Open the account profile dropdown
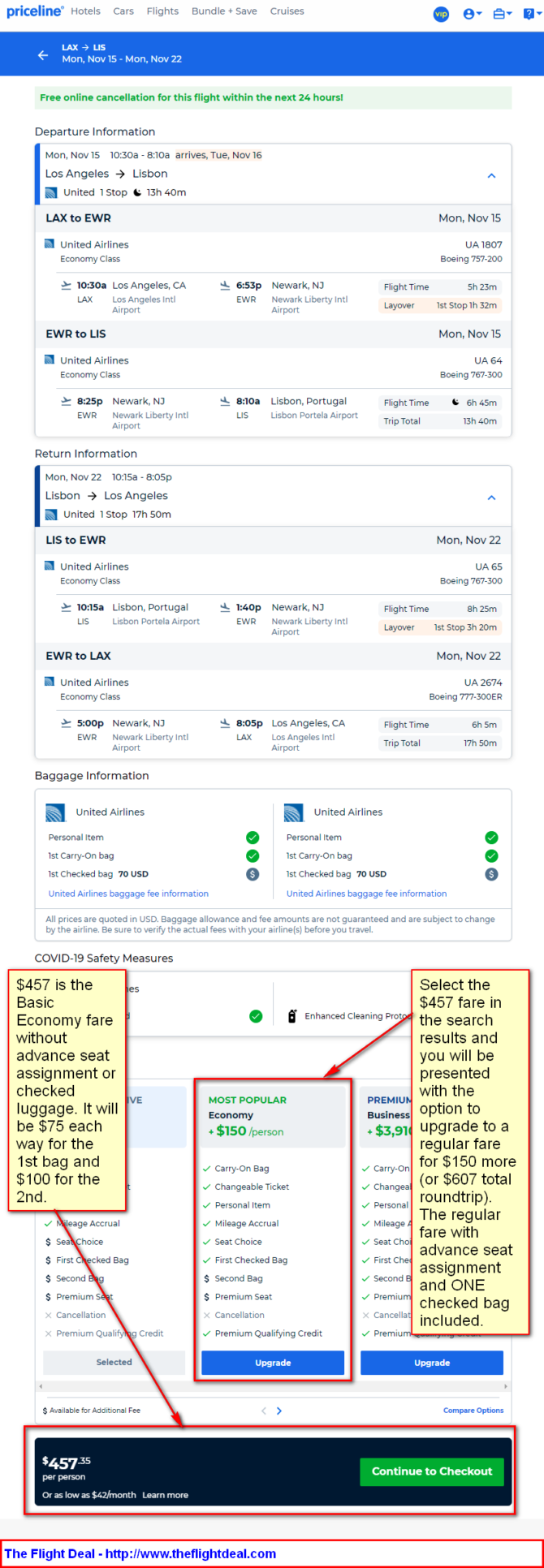The height and width of the screenshot is (1568, 544). [472, 14]
